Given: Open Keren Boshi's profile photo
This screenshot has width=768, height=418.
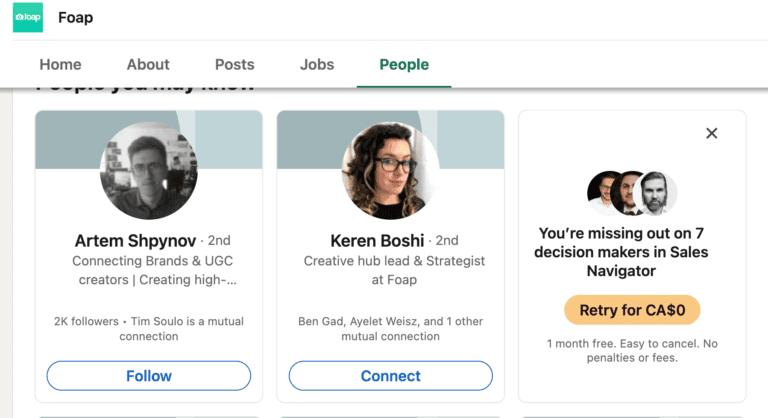Looking at the screenshot, I should click(x=390, y=172).
